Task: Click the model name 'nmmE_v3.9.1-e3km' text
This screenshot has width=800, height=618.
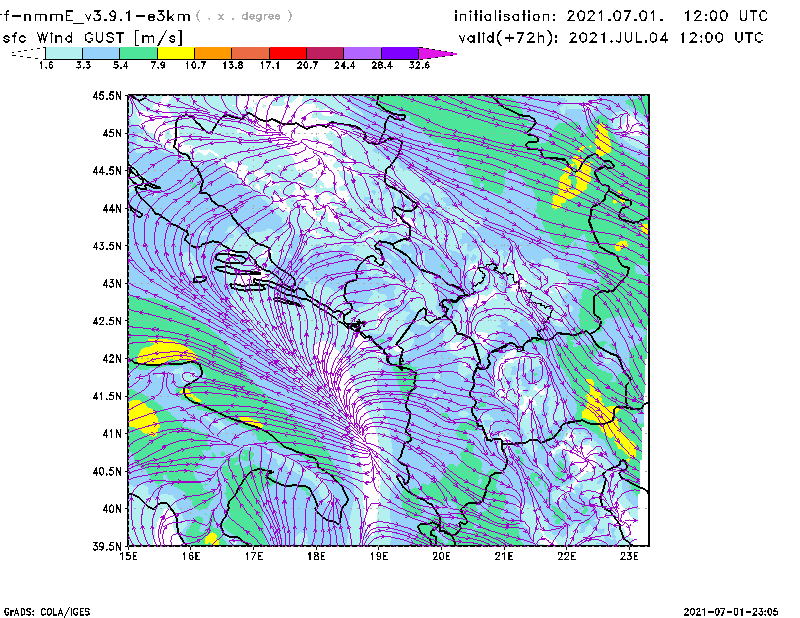Action: pos(100,16)
